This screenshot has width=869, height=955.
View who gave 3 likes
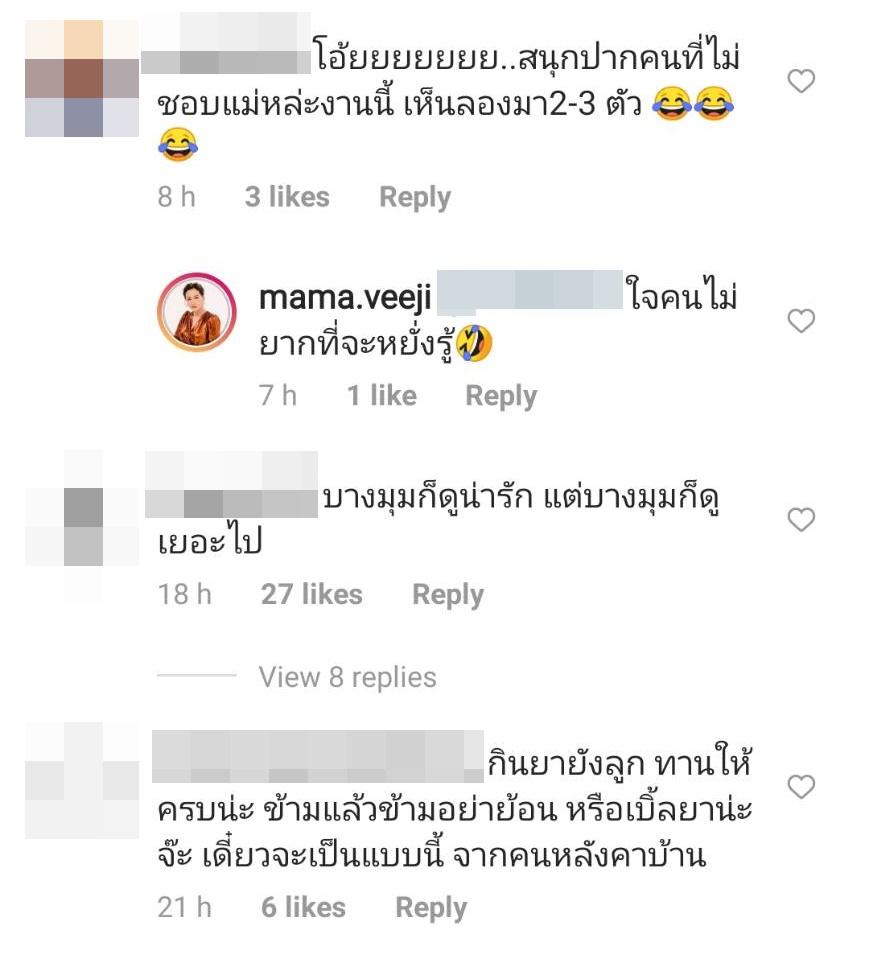coord(287,197)
